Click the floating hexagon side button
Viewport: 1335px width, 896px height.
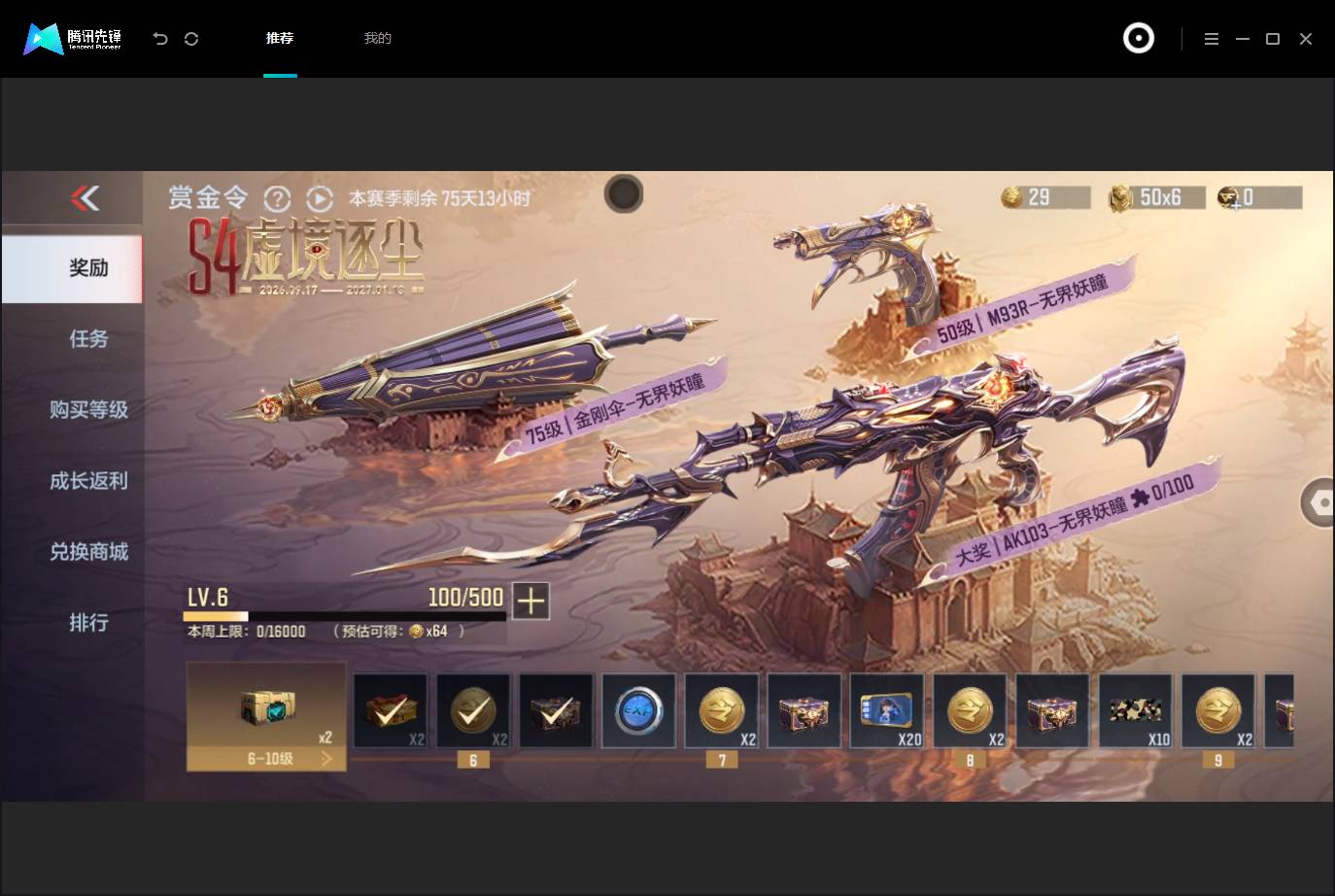1318,502
